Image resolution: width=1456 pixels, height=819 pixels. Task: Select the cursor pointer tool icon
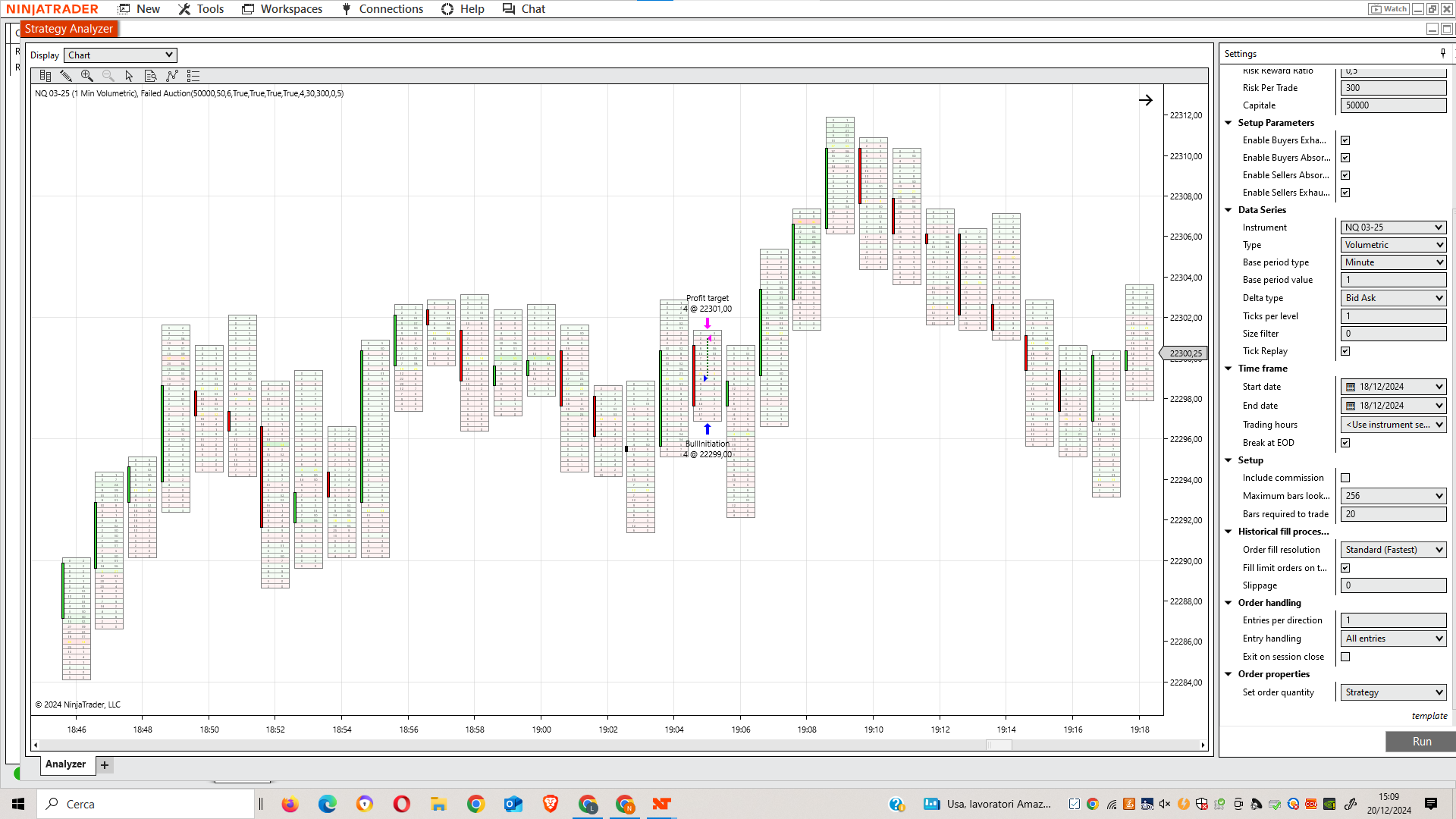pyautogui.click(x=129, y=76)
